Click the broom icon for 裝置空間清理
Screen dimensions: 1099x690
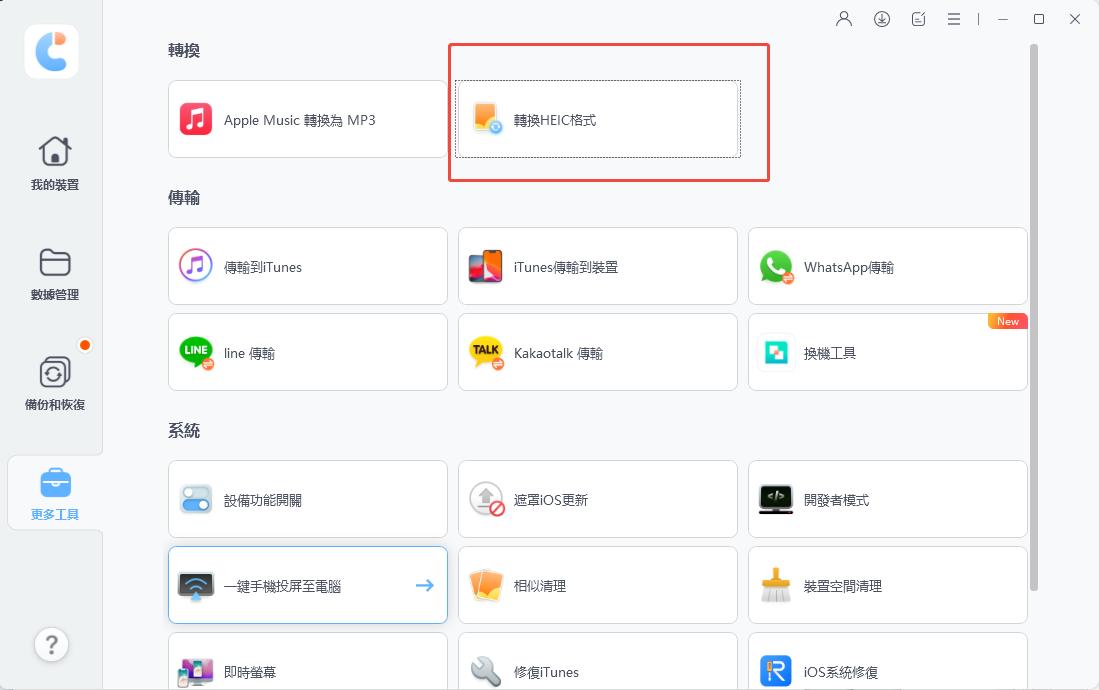pos(776,585)
